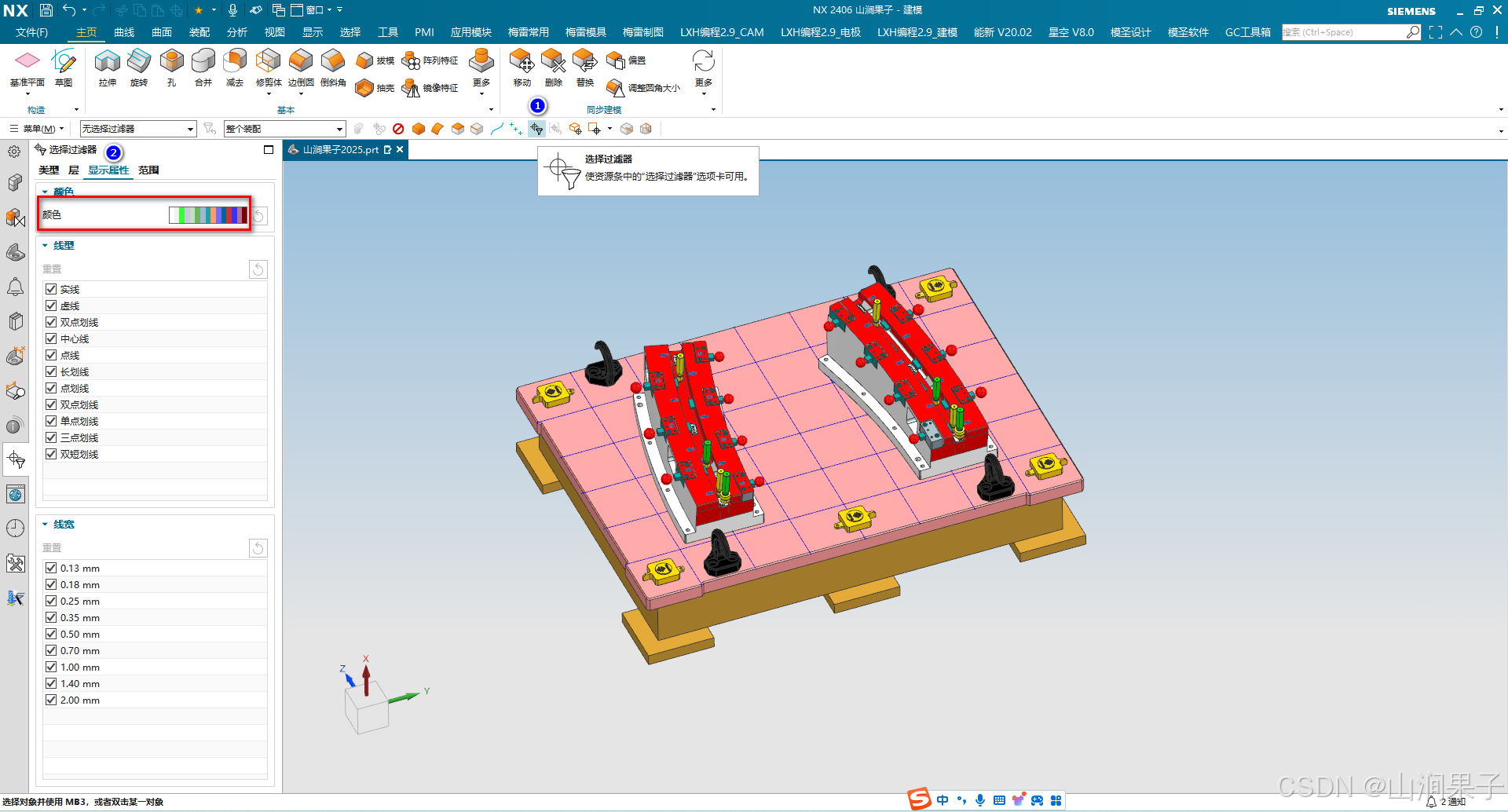
Task: Open the settings gear in the resource bar
Action: point(15,152)
